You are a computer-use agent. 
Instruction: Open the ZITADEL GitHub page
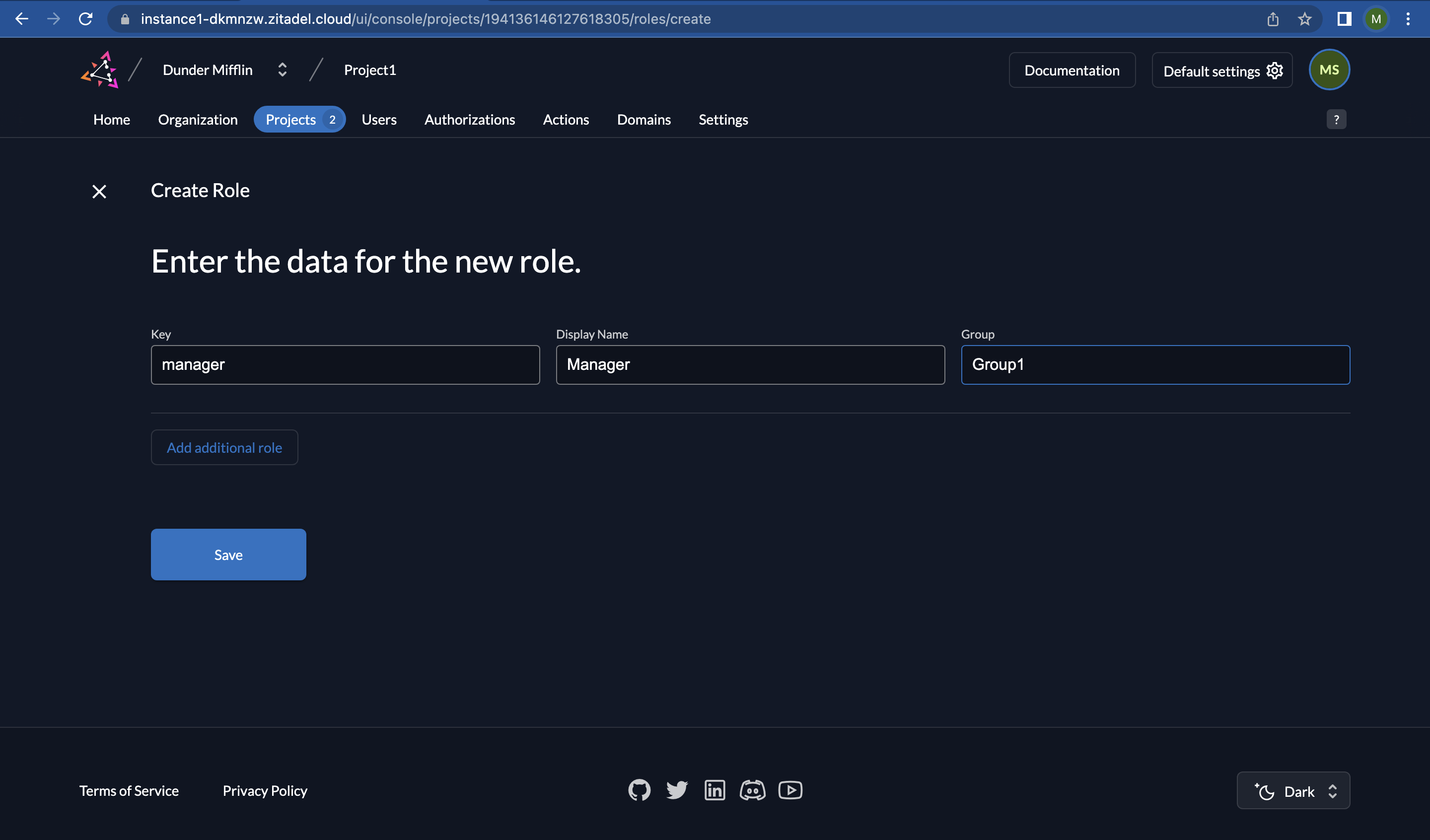(x=639, y=789)
